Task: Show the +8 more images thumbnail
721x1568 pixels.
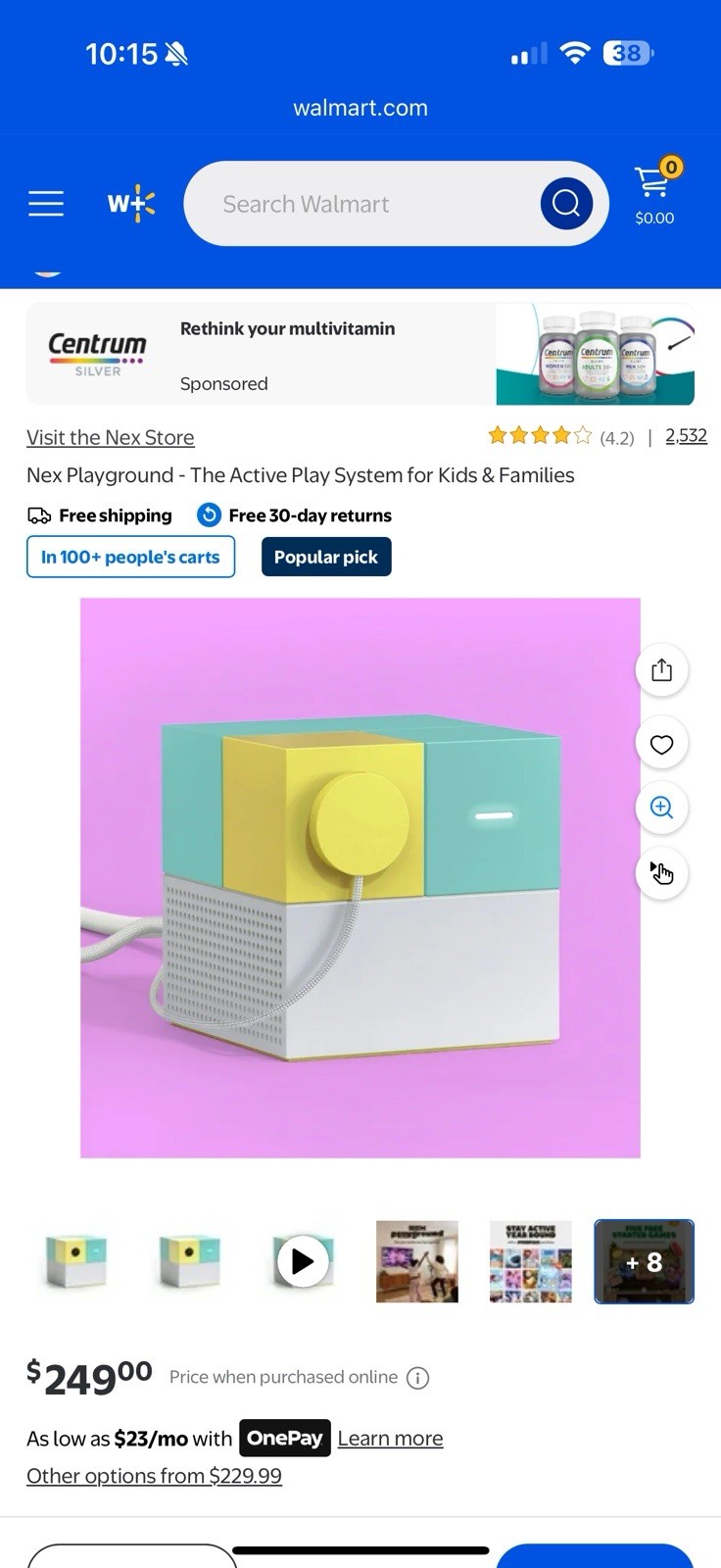Action: [644, 1261]
